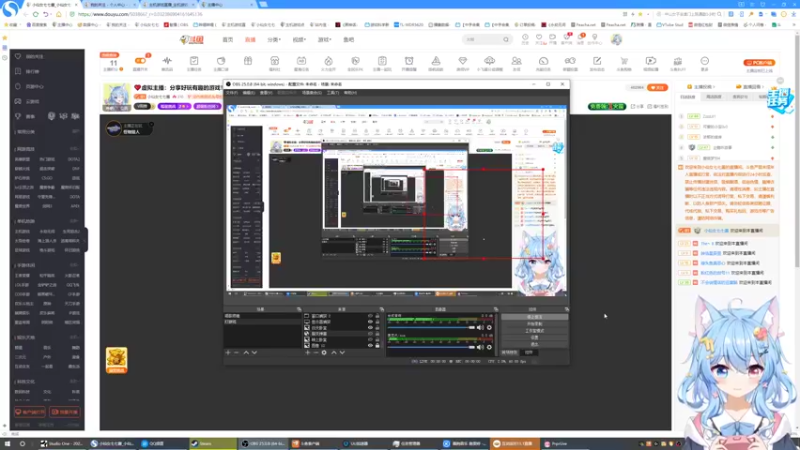800x450 pixels.
Task: Enable Studio Mode in OBS controls
Action: point(534,331)
